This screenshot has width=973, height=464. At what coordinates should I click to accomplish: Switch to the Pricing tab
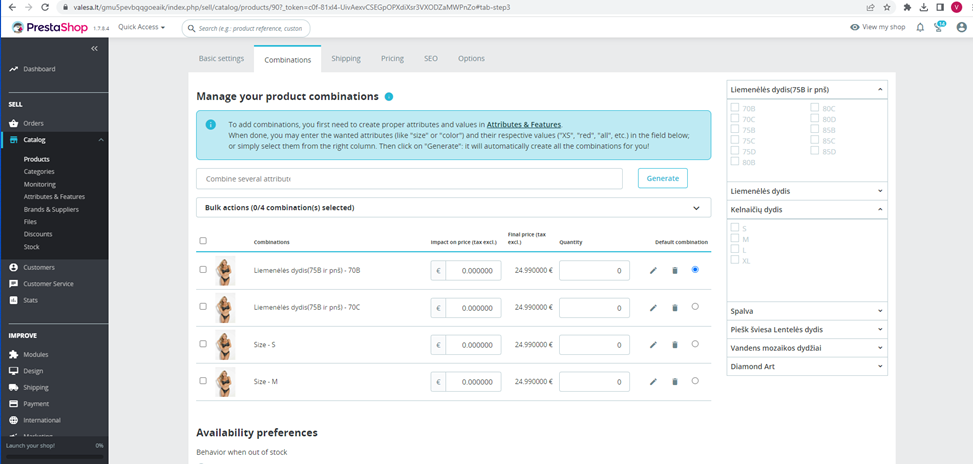pos(392,59)
